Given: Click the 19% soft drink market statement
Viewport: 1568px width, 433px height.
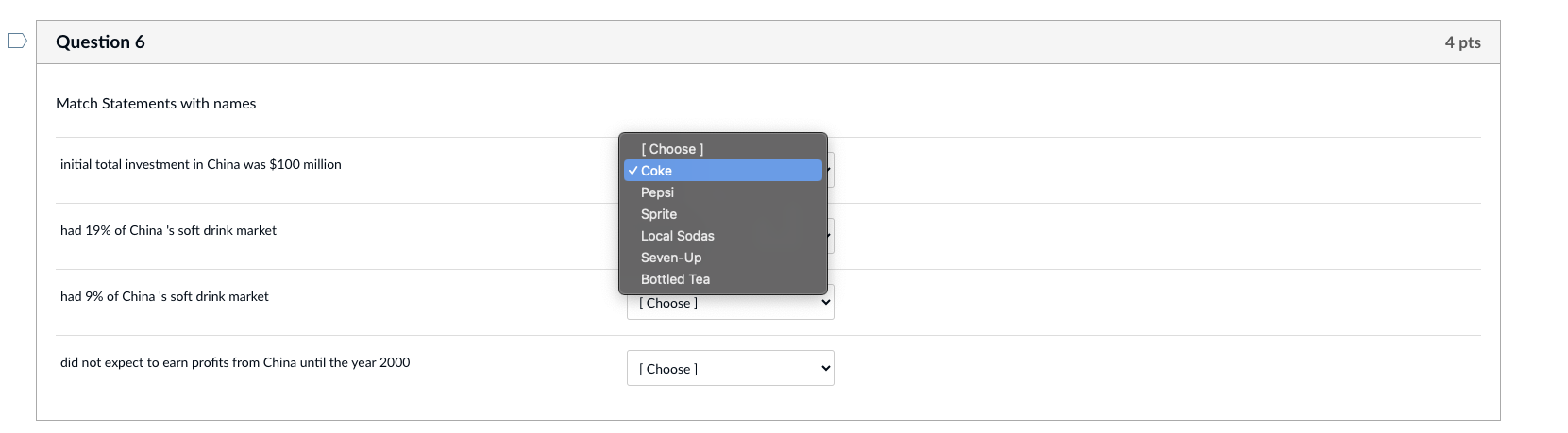Looking at the screenshot, I should tap(168, 230).
